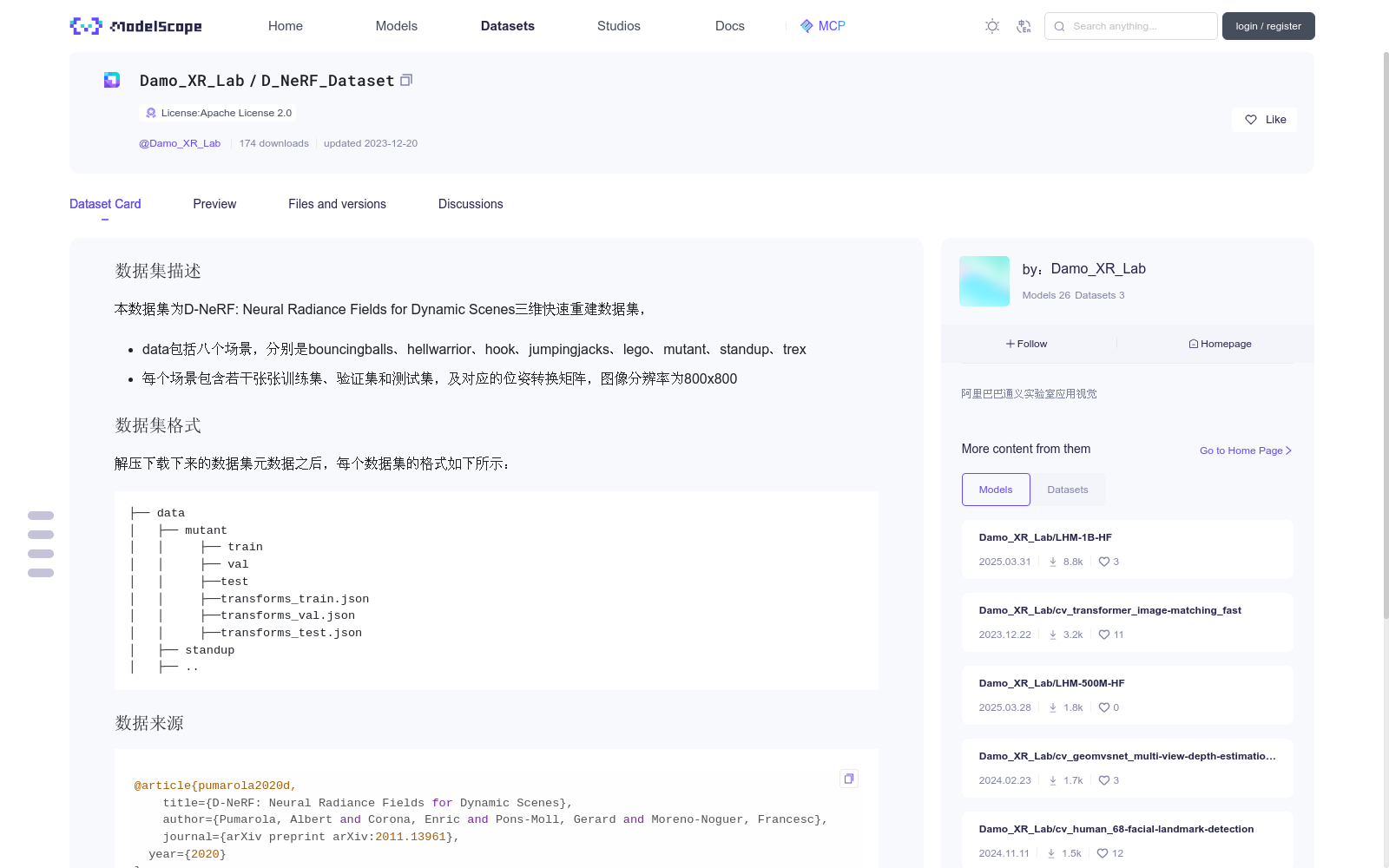The width and height of the screenshot is (1389, 868).
Task: Open the Studios menu
Action: [619, 26]
